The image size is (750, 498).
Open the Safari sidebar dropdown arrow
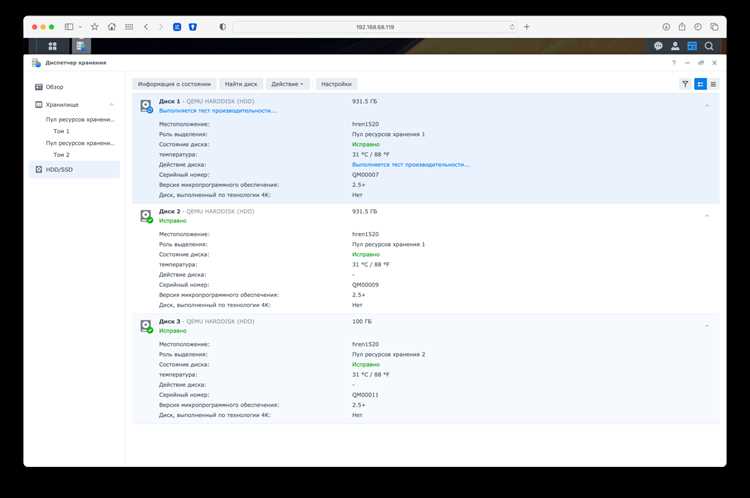80,27
